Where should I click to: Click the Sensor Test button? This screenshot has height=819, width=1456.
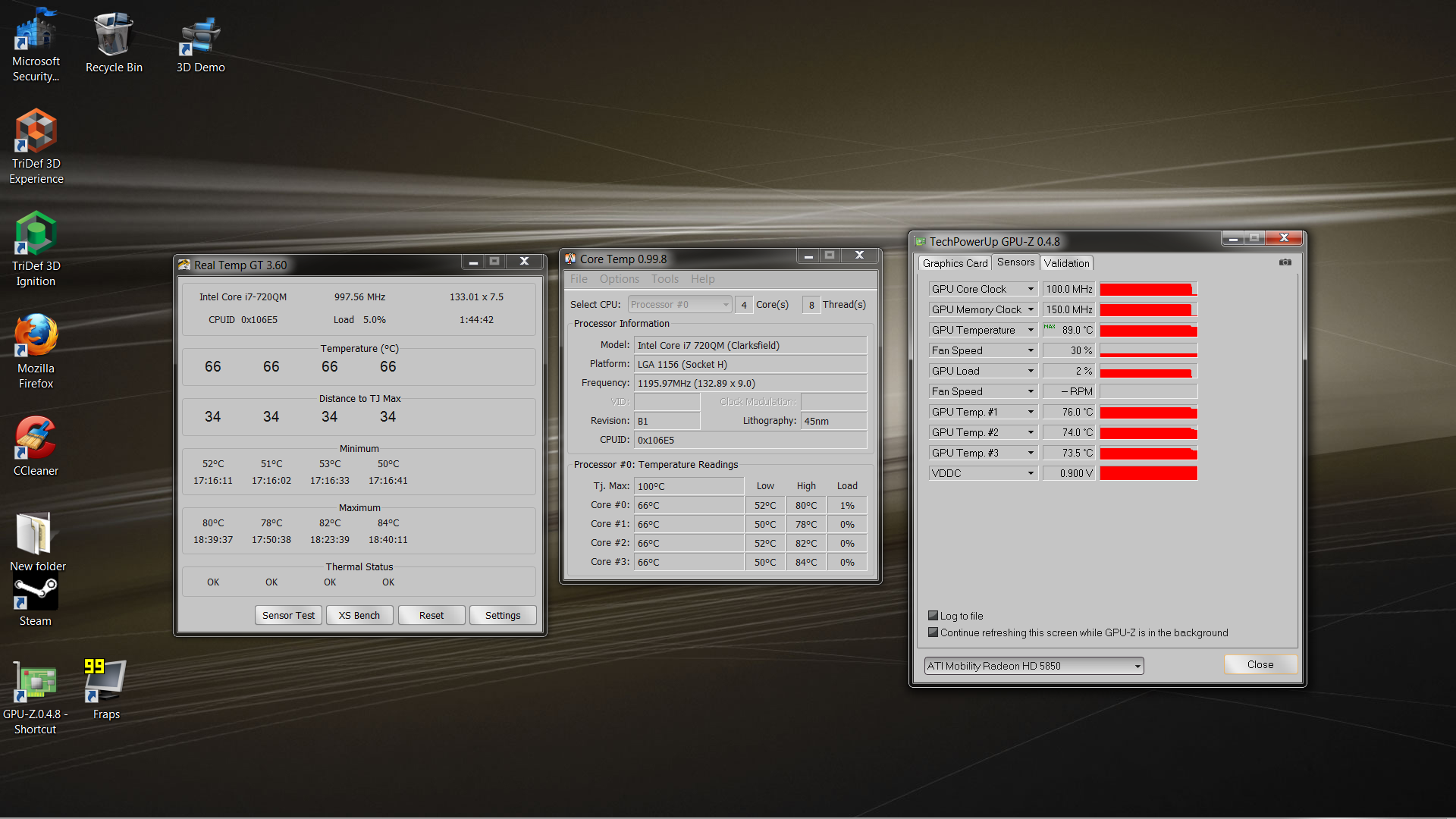(288, 615)
